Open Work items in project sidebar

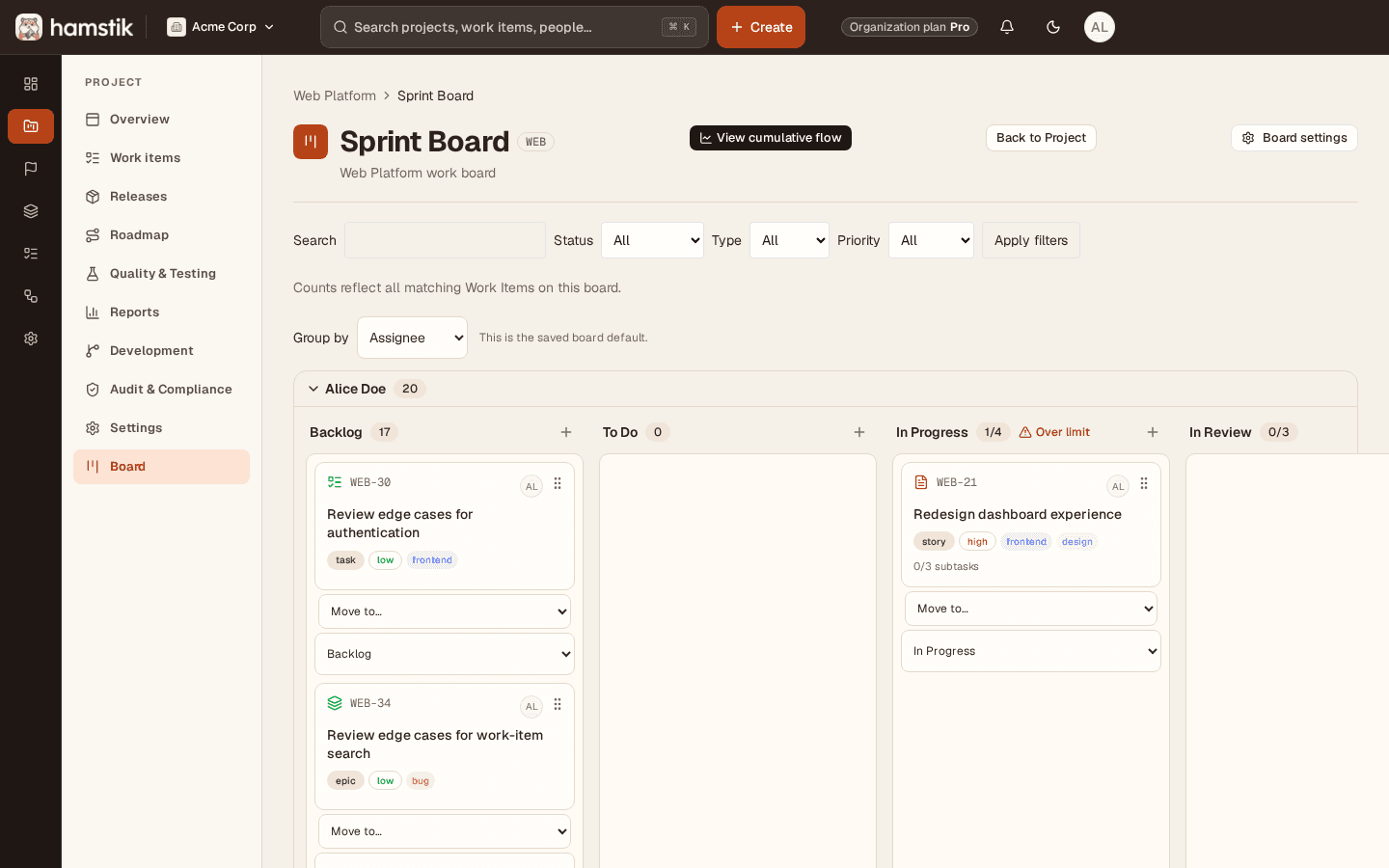(161, 158)
